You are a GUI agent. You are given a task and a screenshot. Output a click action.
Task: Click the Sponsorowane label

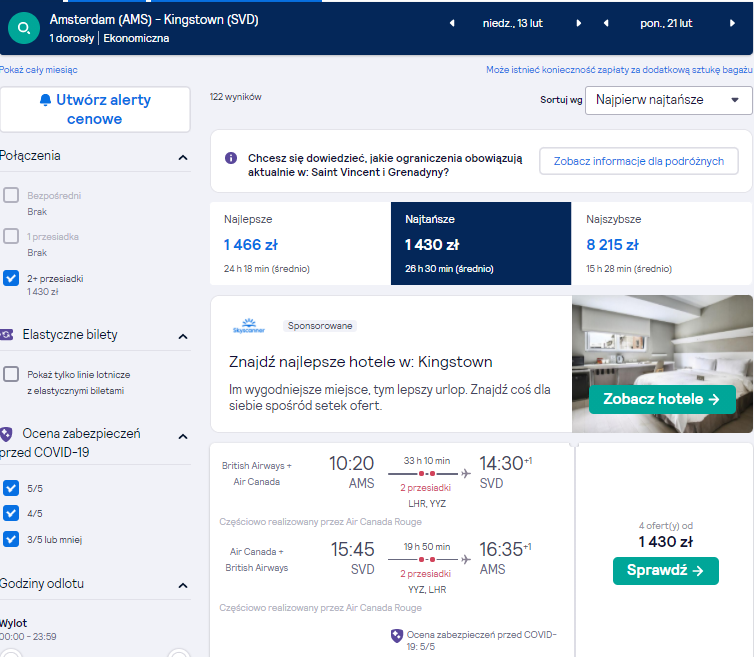tap(320, 326)
